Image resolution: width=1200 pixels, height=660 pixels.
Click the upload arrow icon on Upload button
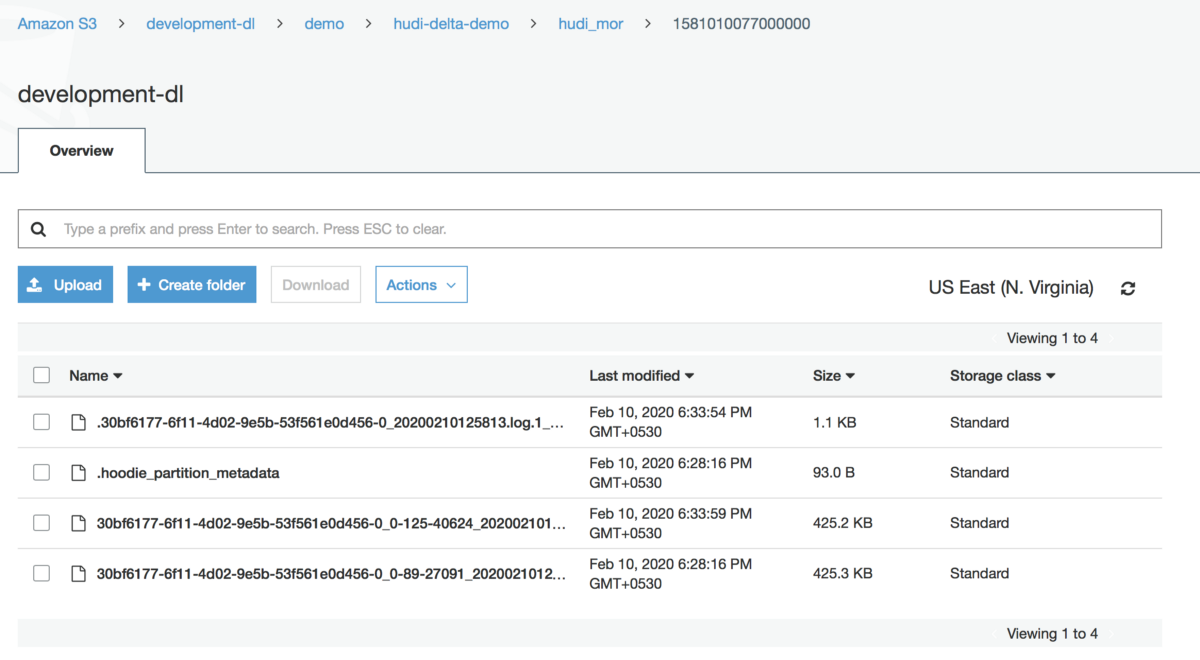click(x=35, y=285)
